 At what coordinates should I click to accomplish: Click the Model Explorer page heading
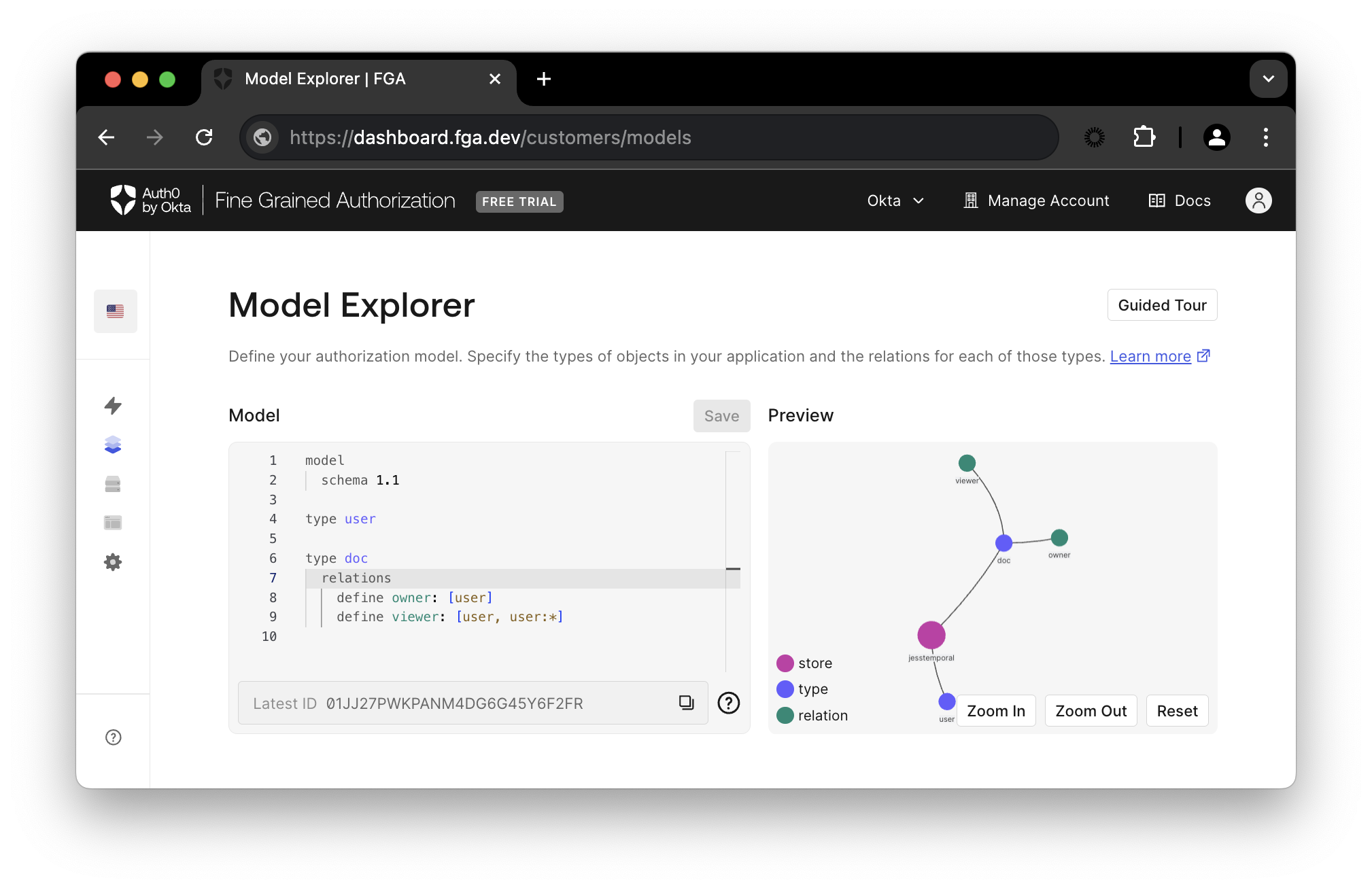[x=351, y=305]
